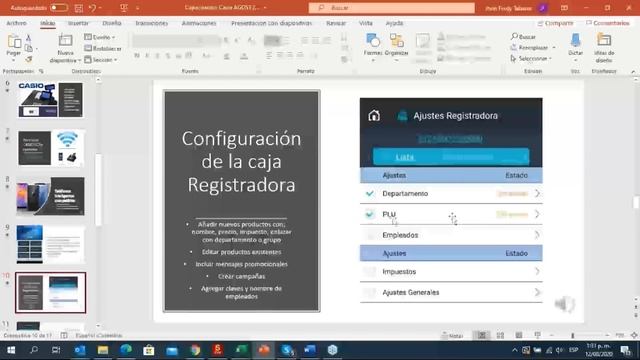This screenshot has height=360, width=640.
Task: Click the Restablecer button
Action: pyautogui.click(x=103, y=49)
